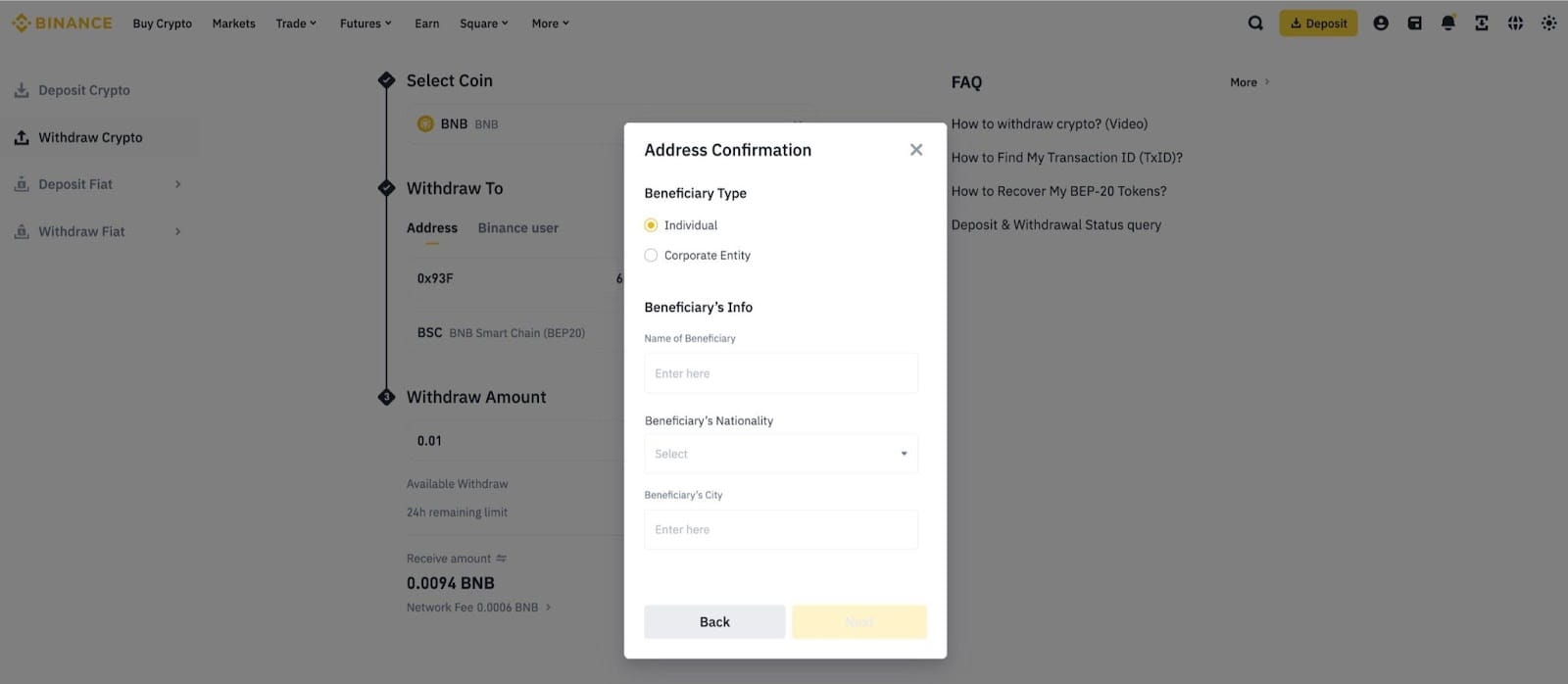Click the BSC BNB Smart Chain network field
1568x684 pixels.
(516, 333)
